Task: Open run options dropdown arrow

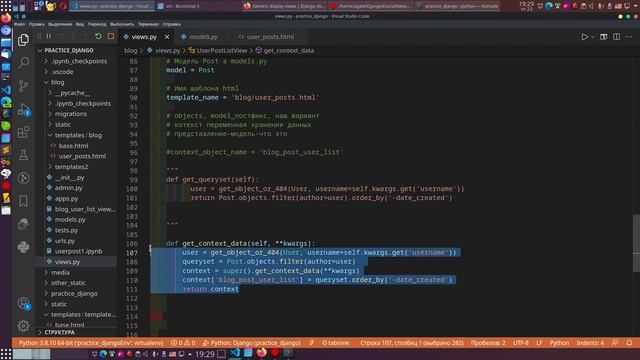Action: click(593, 37)
